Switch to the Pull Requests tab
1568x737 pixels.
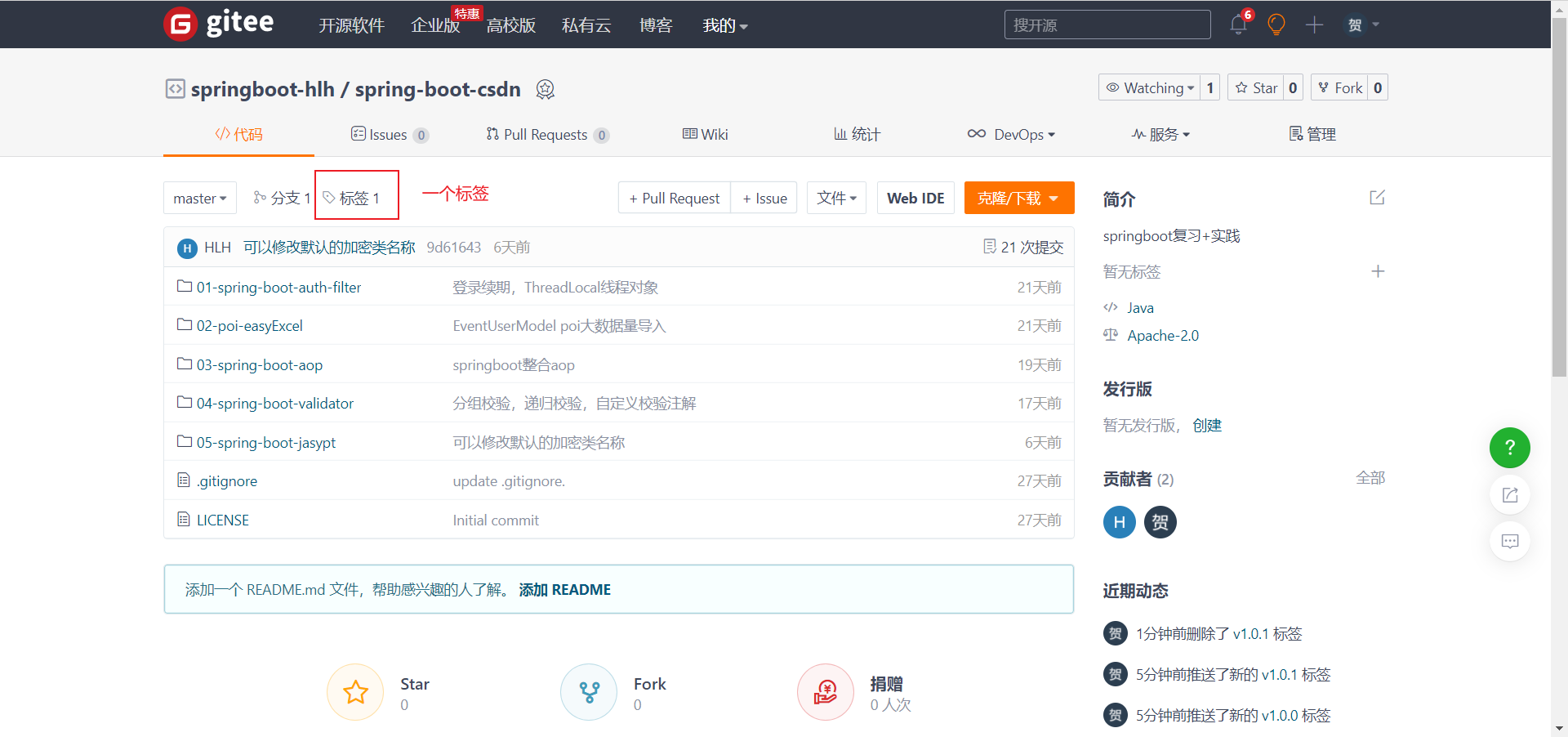tap(547, 135)
